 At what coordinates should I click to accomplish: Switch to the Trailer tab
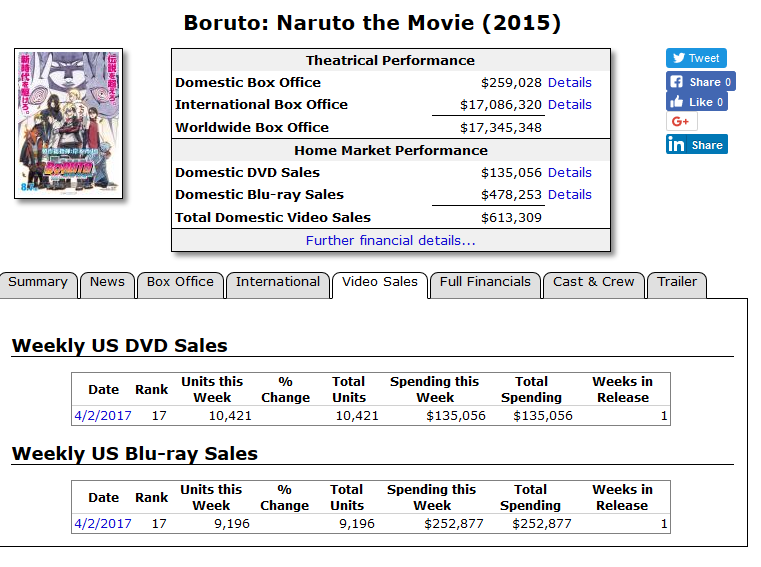pyautogui.click(x=677, y=282)
